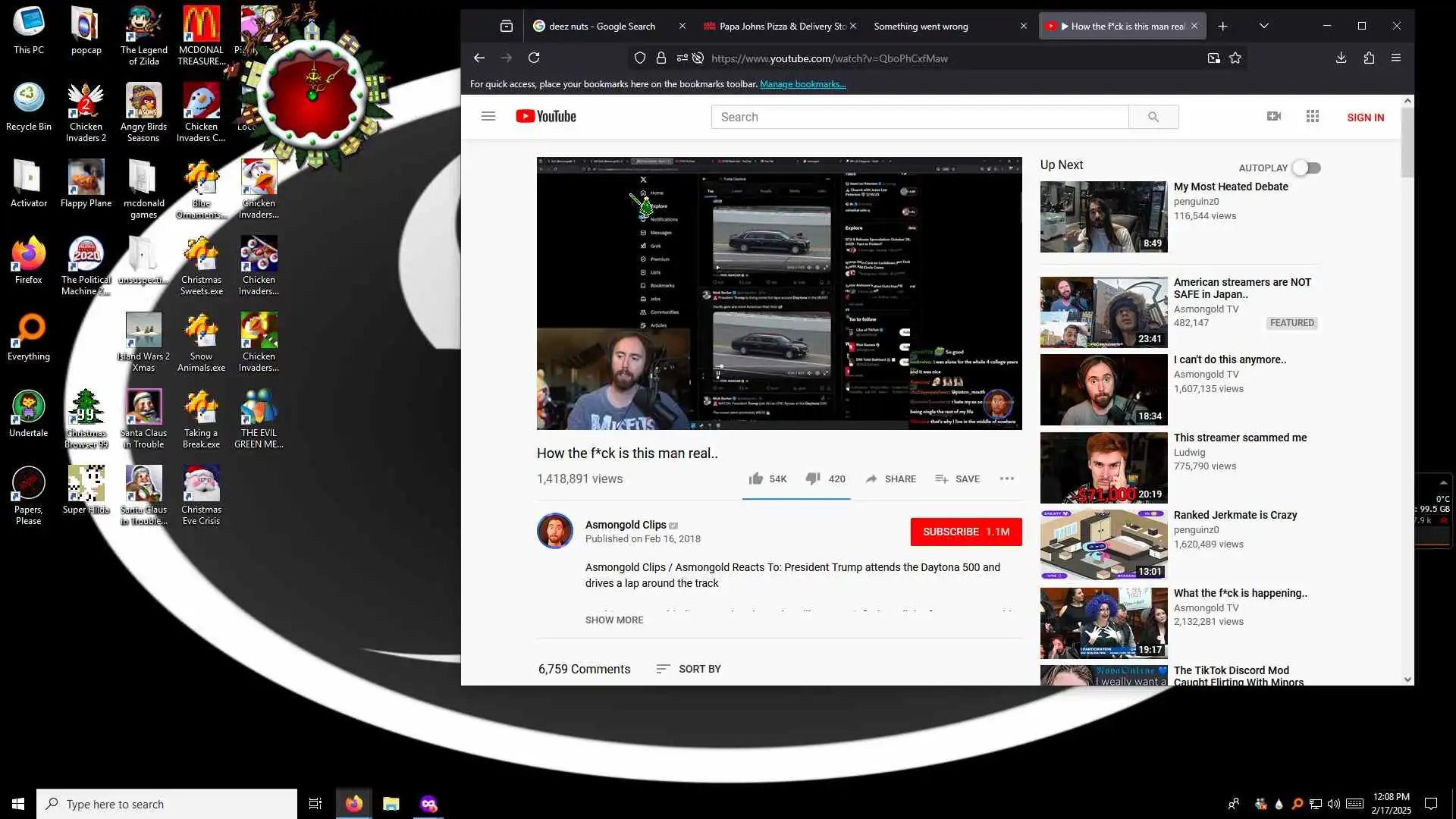The width and height of the screenshot is (1456, 819).
Task: Click the search magnifier button
Action: [1153, 117]
